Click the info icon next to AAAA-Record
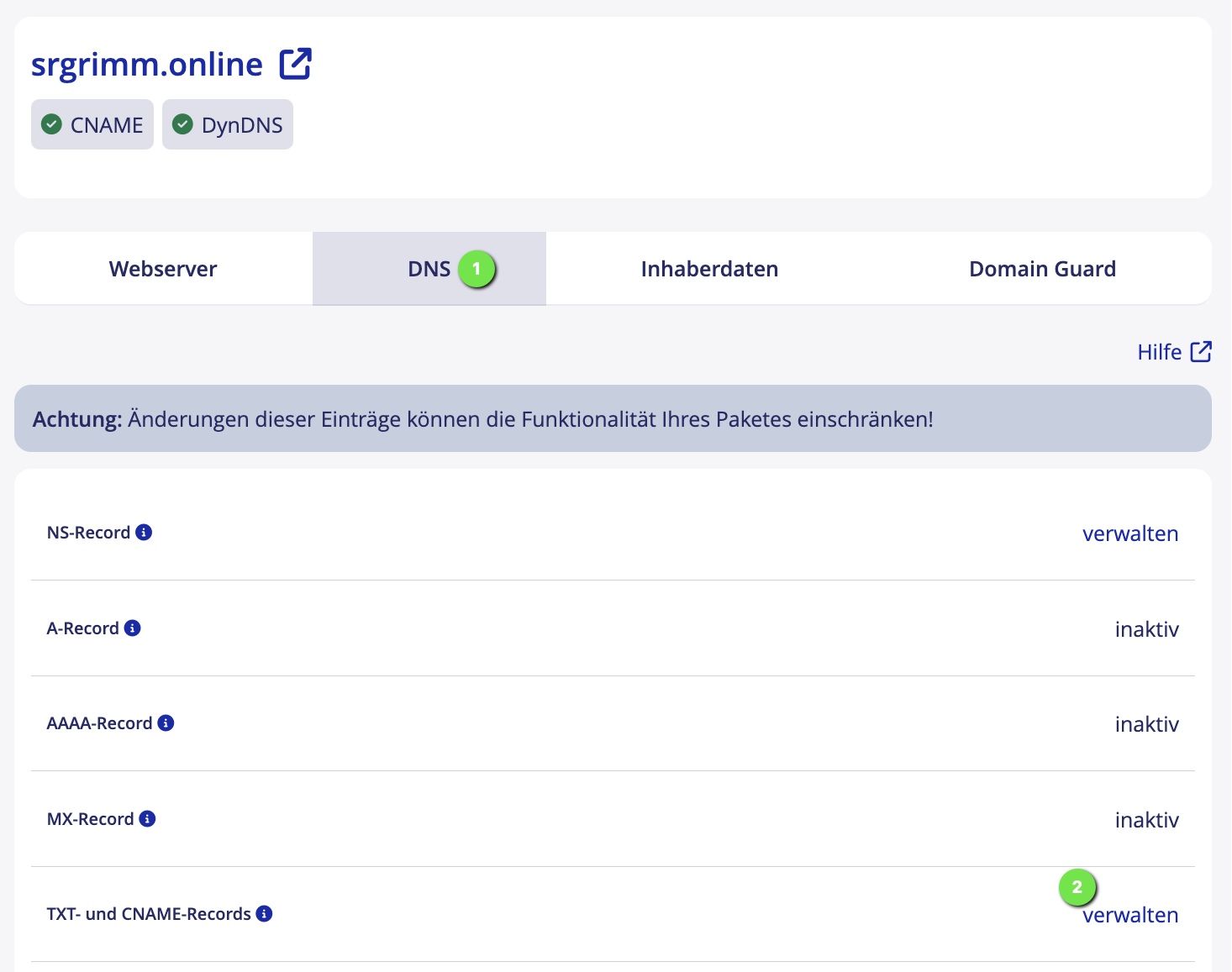Image resolution: width=1232 pixels, height=972 pixels. pos(166,723)
